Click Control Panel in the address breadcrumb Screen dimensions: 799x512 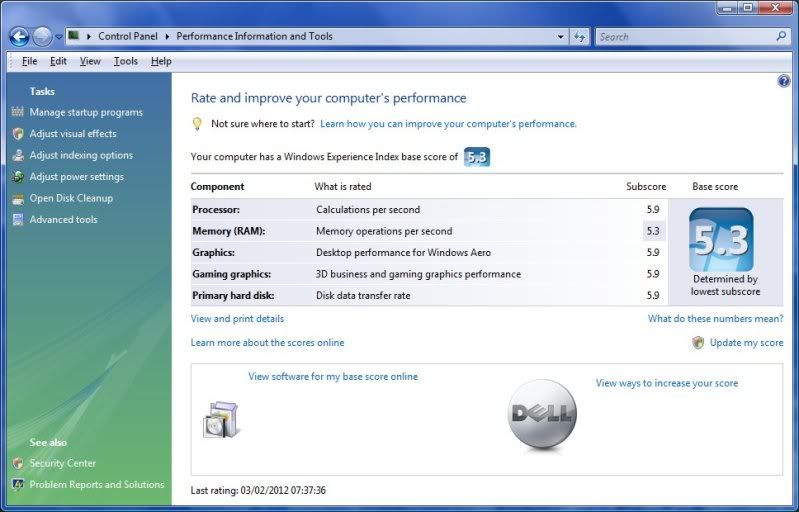128,36
